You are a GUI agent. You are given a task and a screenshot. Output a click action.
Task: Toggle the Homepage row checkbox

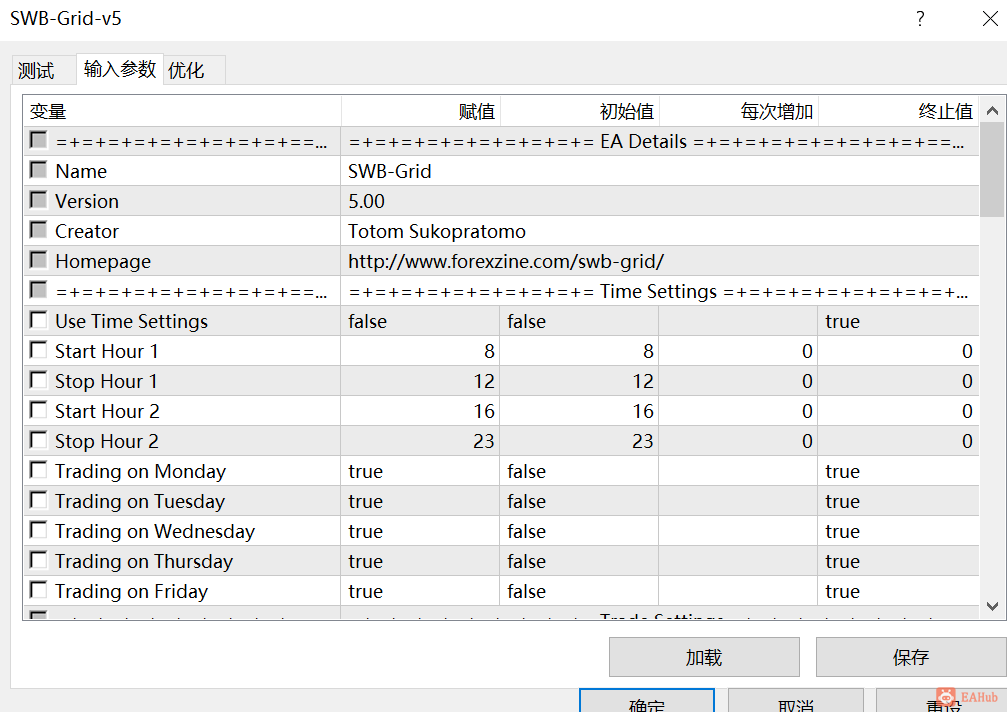coord(39,260)
